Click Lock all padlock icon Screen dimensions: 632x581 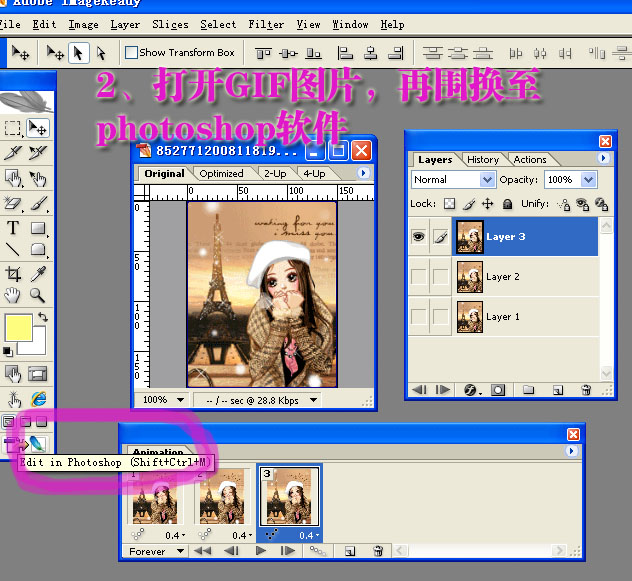pos(507,204)
